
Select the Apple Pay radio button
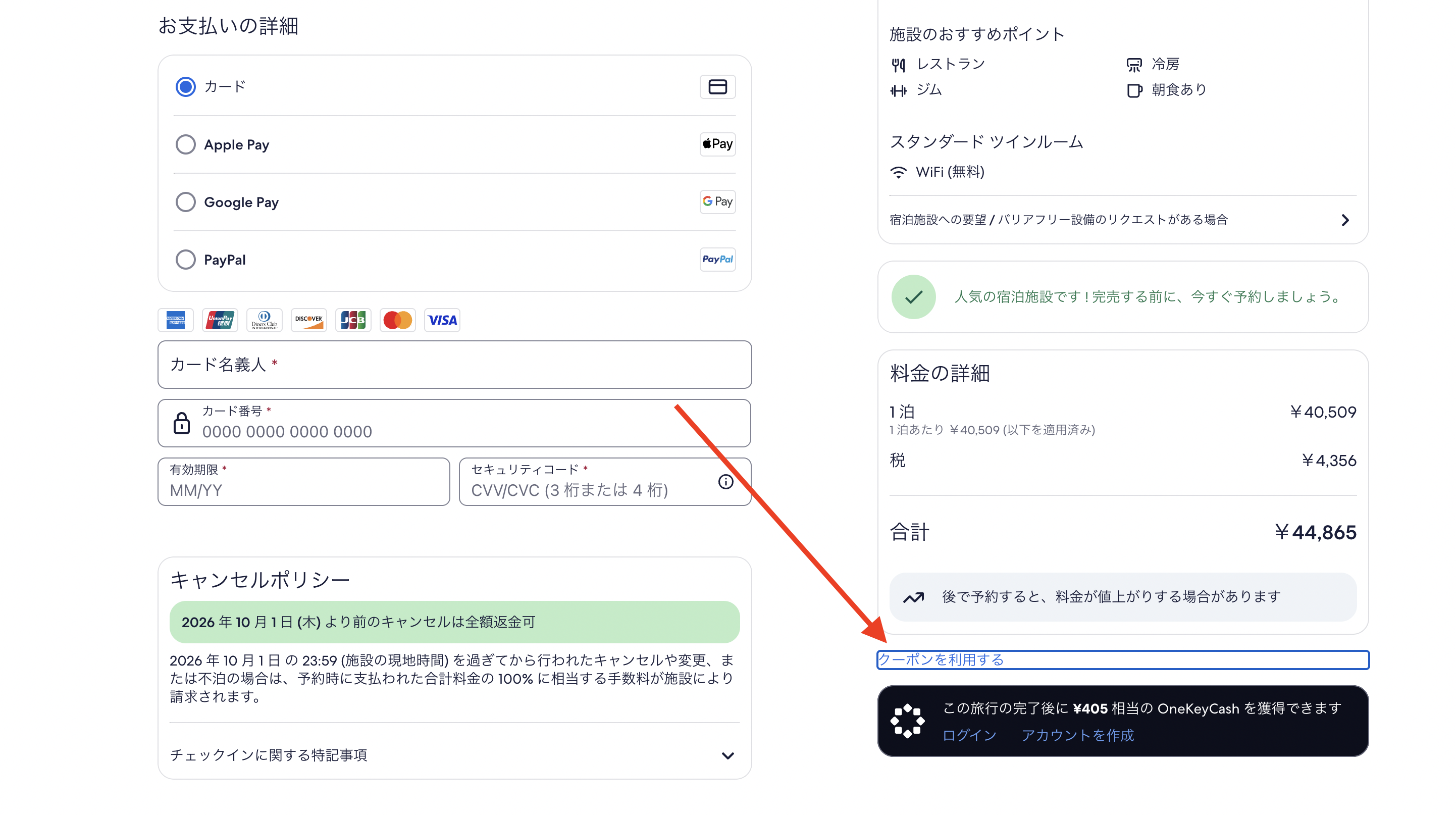(185, 145)
